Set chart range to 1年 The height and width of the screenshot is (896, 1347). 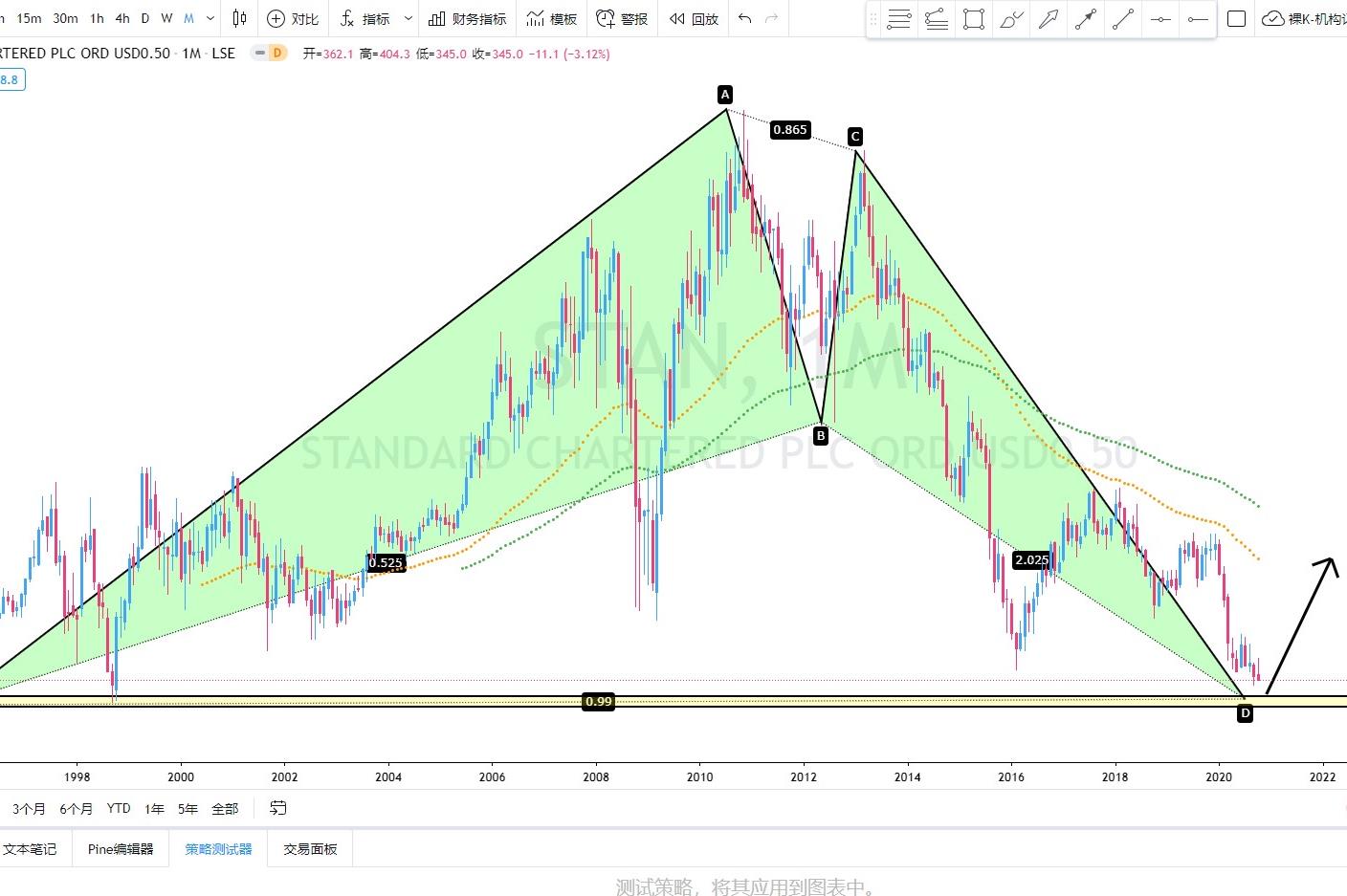point(154,808)
